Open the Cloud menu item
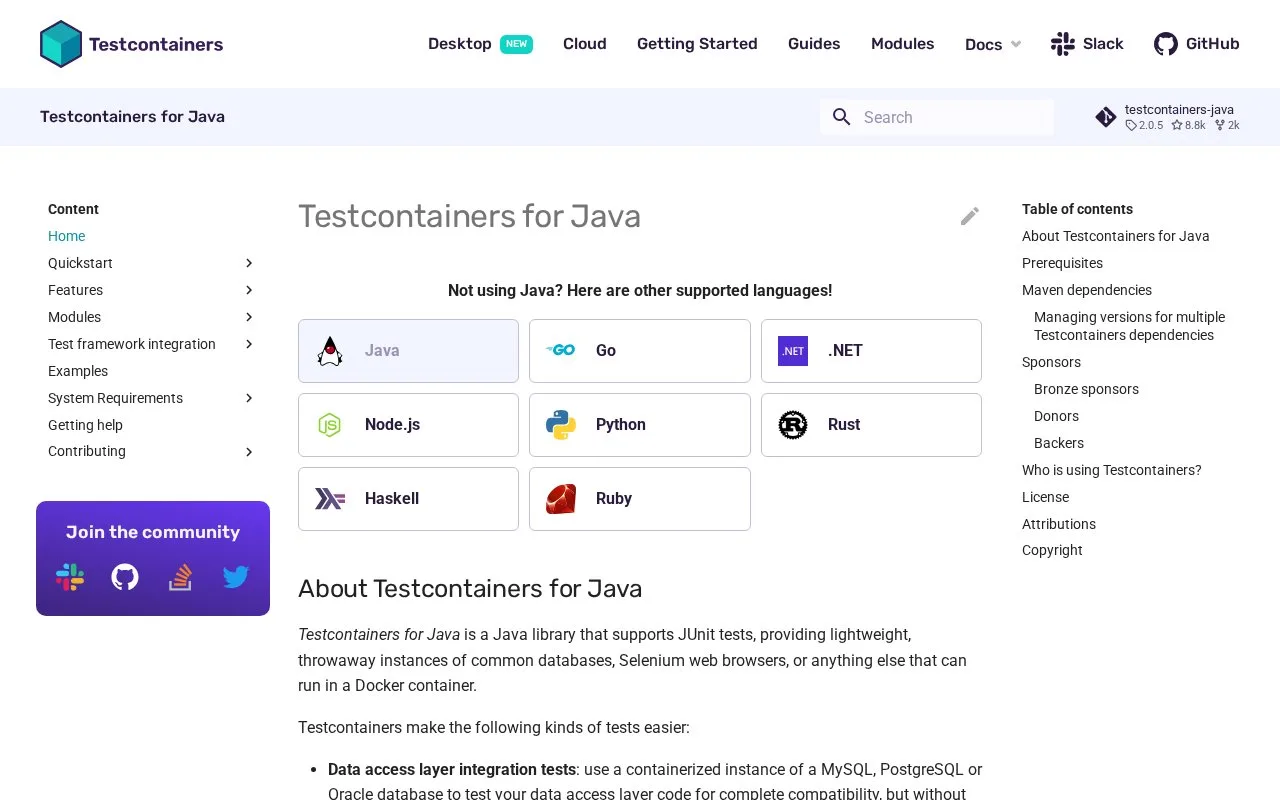The image size is (1280, 800). (x=585, y=44)
